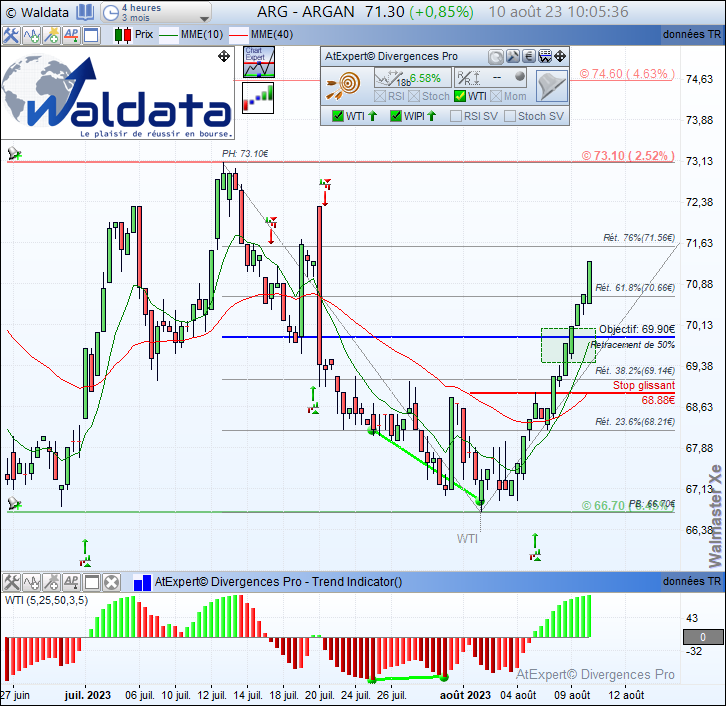Click the move handle of Divergences Pro panel

point(560,56)
